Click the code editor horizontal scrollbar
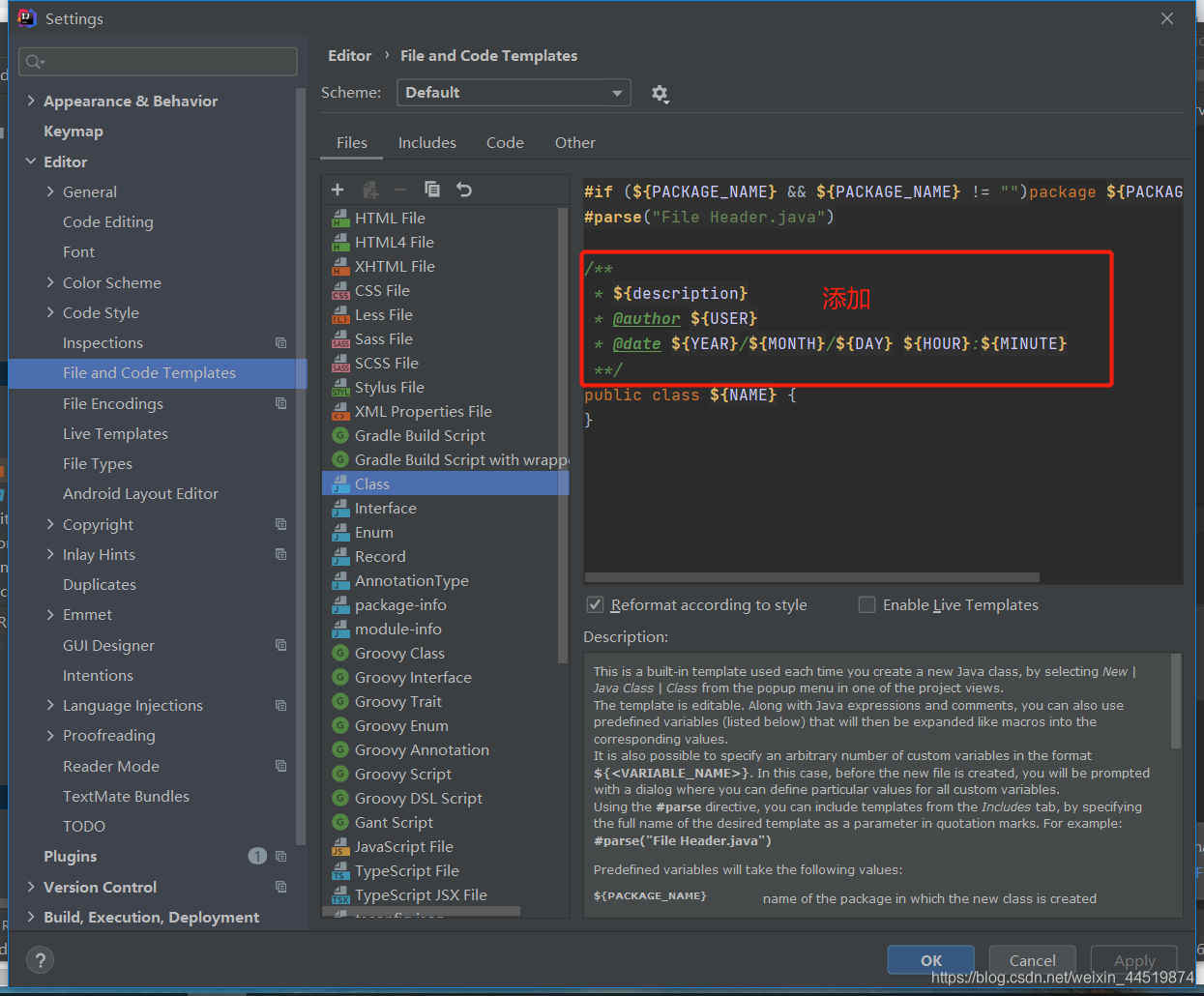The width and height of the screenshot is (1204, 996). point(812,577)
